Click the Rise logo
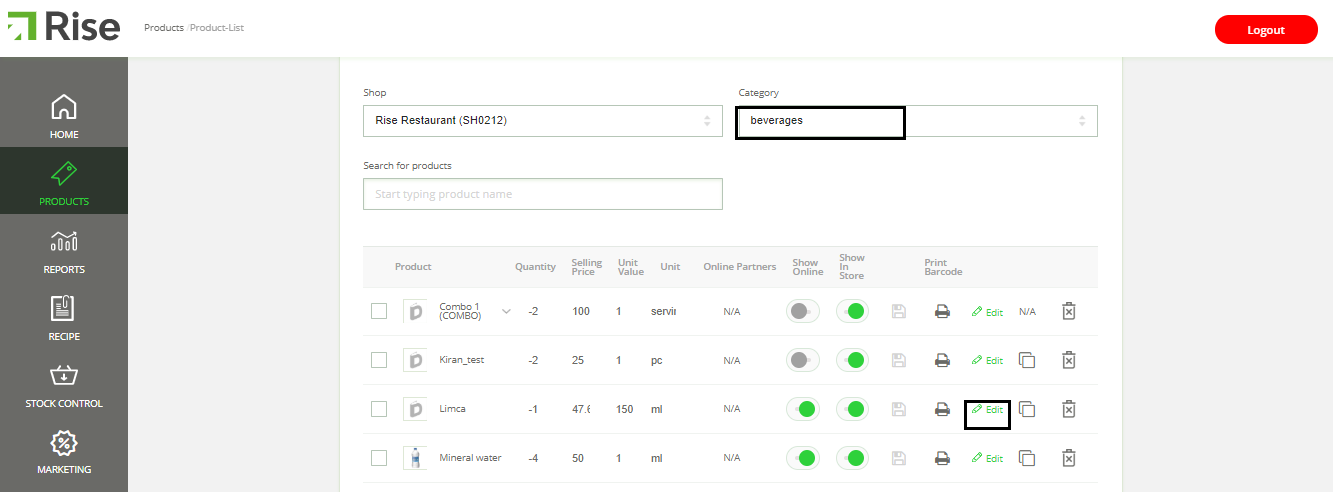This screenshot has height=492, width=1333. click(64, 27)
